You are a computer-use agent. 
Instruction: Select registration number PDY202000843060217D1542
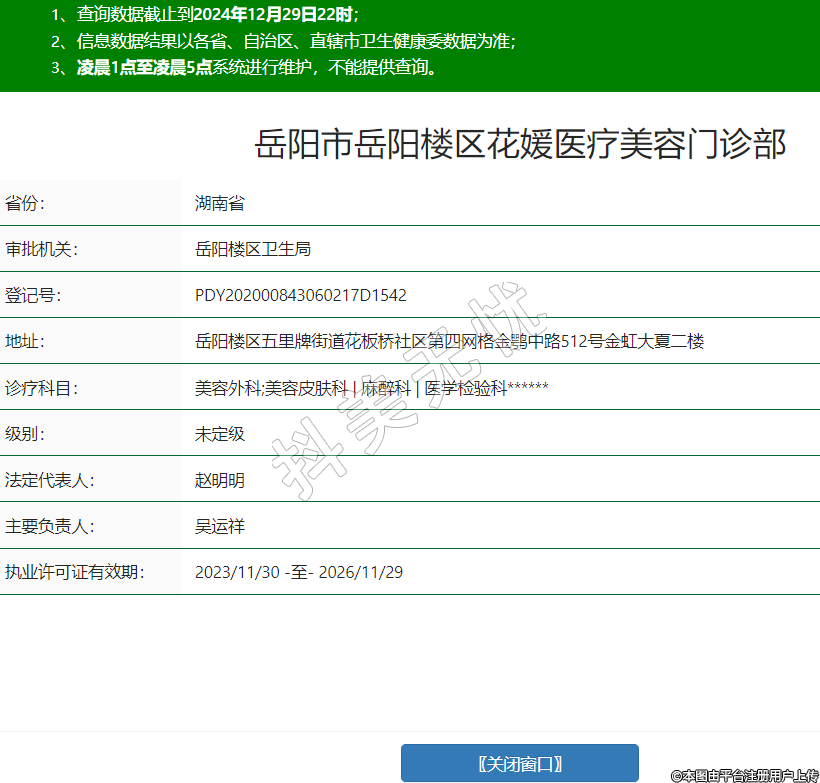point(300,296)
